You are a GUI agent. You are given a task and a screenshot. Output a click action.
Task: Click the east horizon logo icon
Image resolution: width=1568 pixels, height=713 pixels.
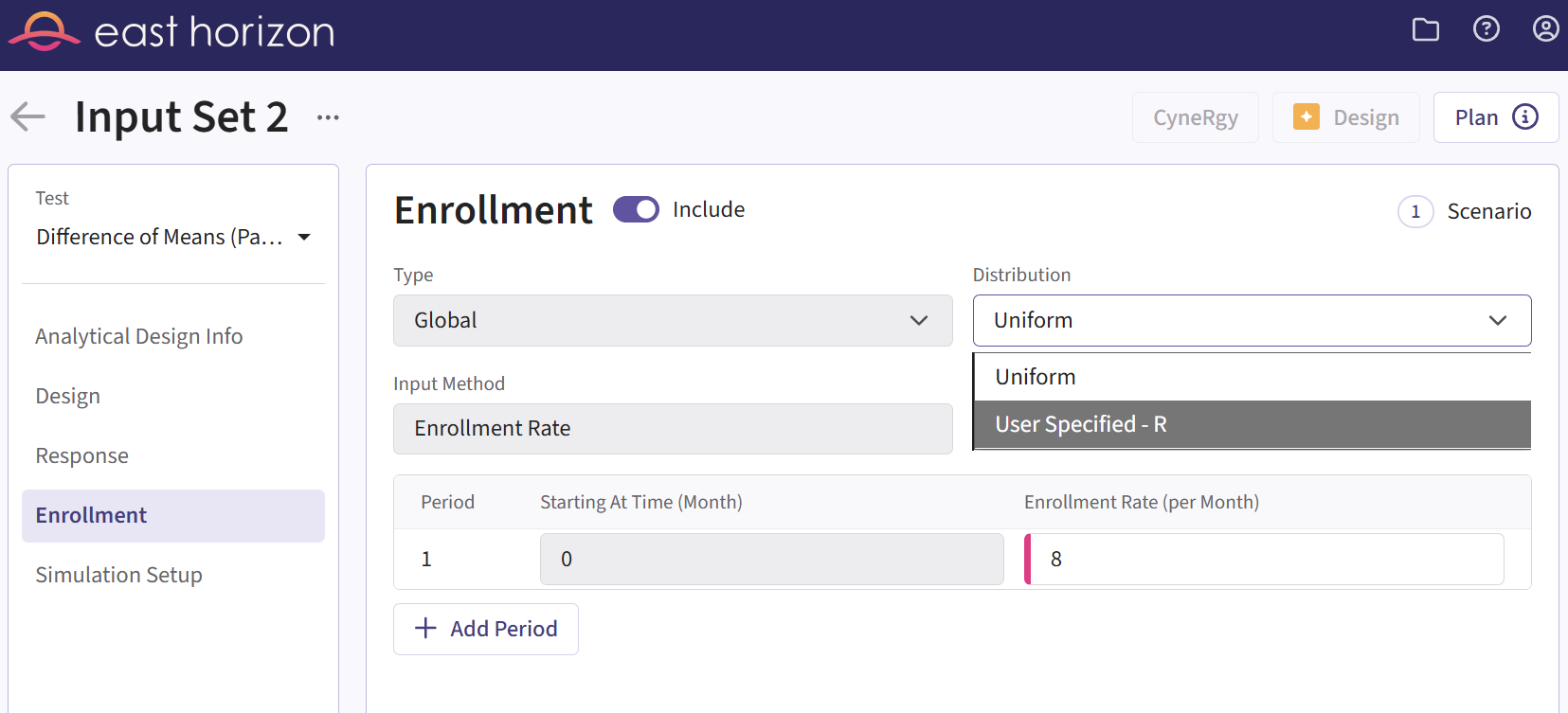(44, 32)
